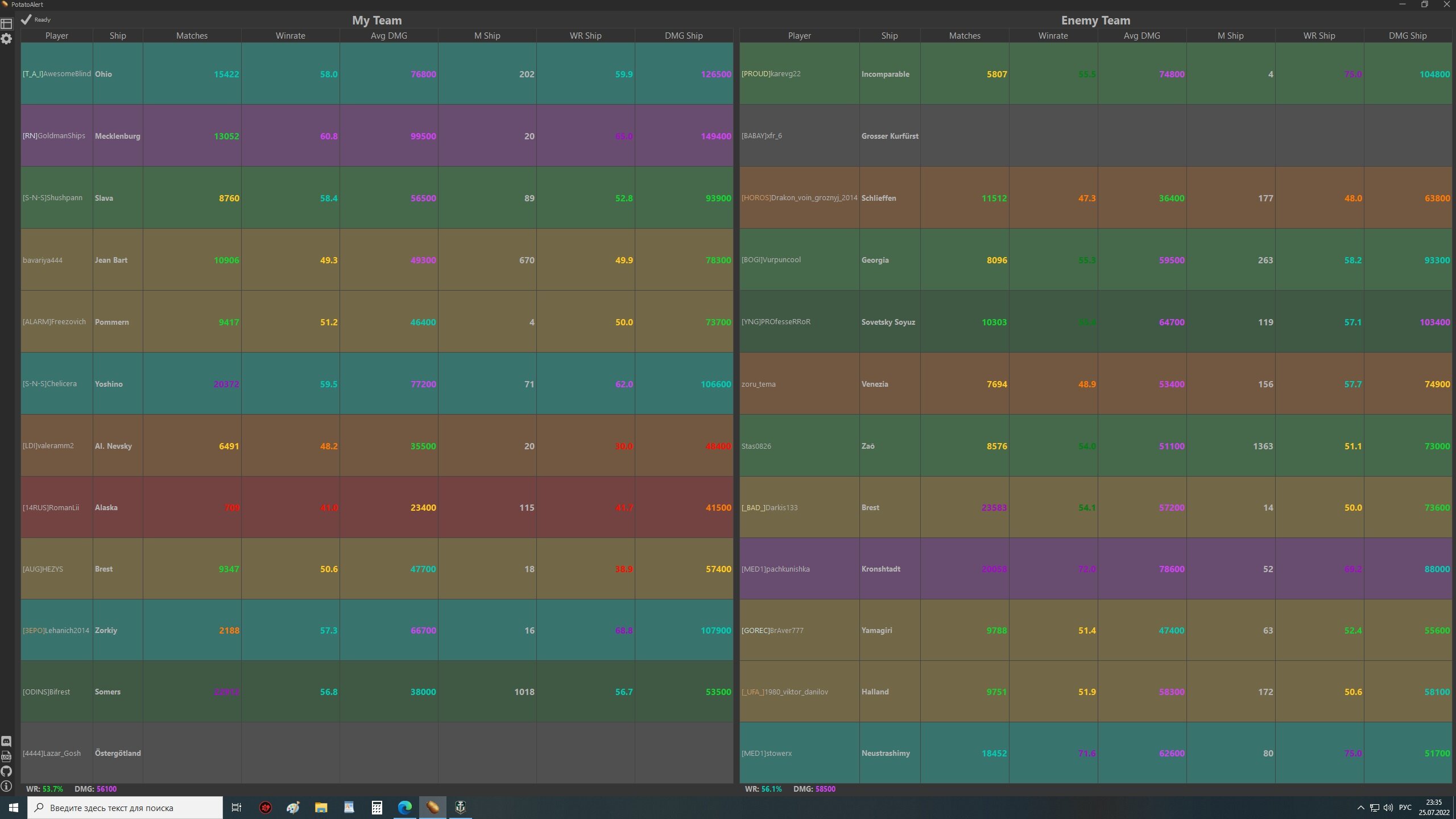Open enemy player [MED1]stowerx profile

click(x=766, y=753)
